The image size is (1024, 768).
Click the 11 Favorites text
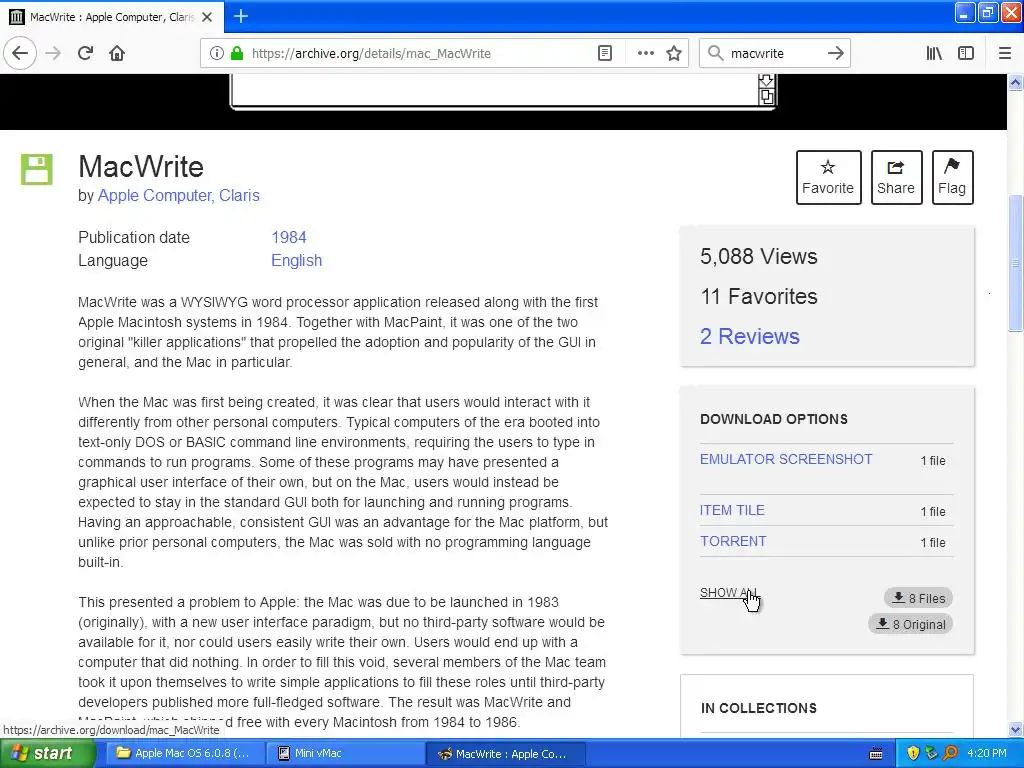(x=759, y=296)
